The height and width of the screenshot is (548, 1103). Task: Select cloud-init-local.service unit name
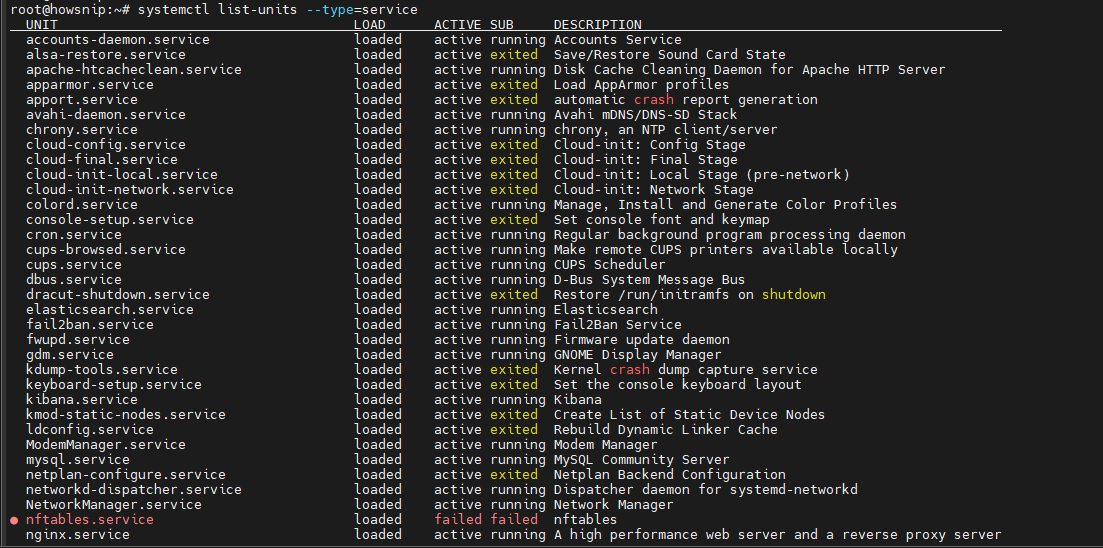coord(122,174)
